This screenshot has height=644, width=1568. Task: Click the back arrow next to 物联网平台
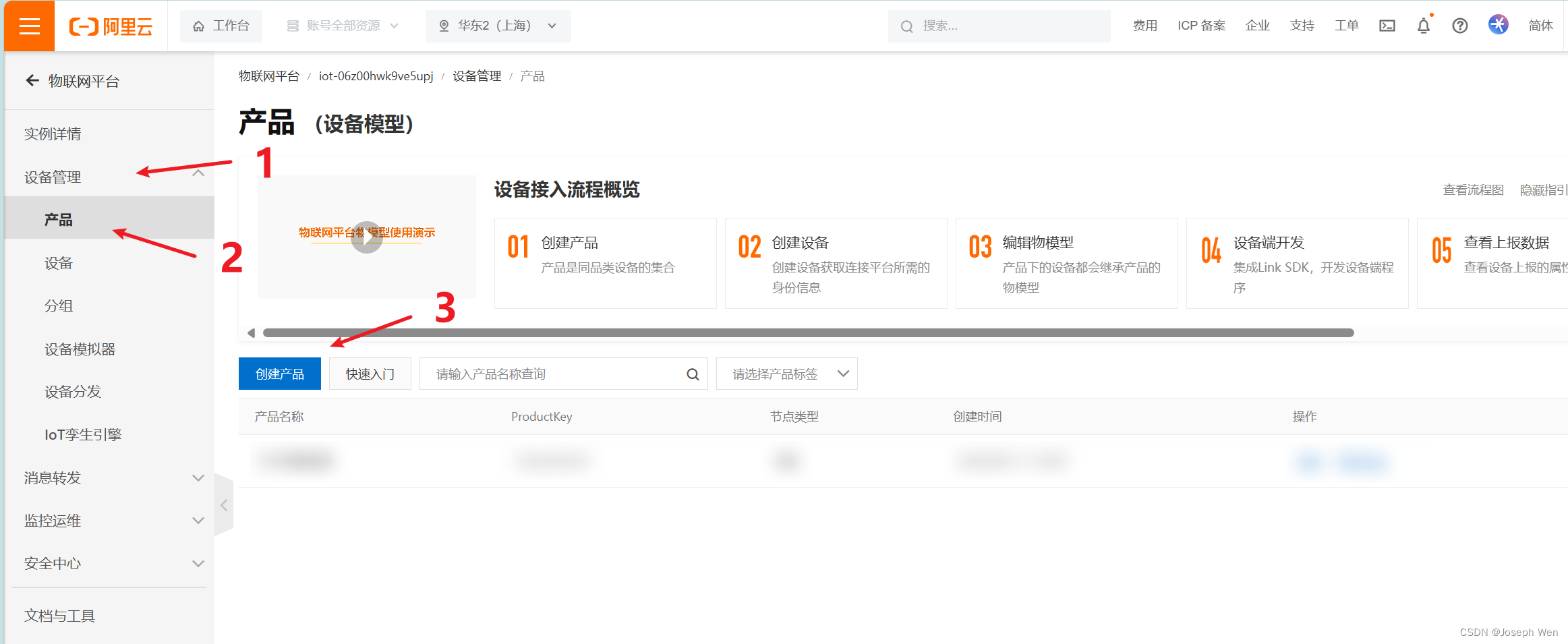coord(32,80)
